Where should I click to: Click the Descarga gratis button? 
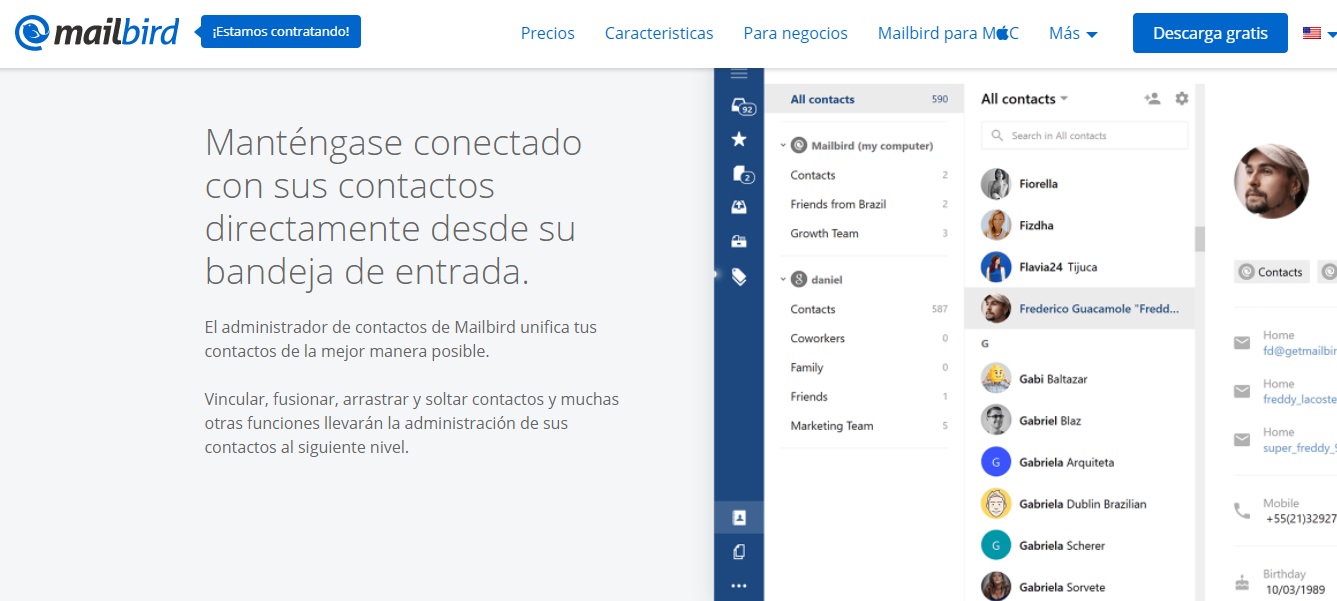point(1210,33)
